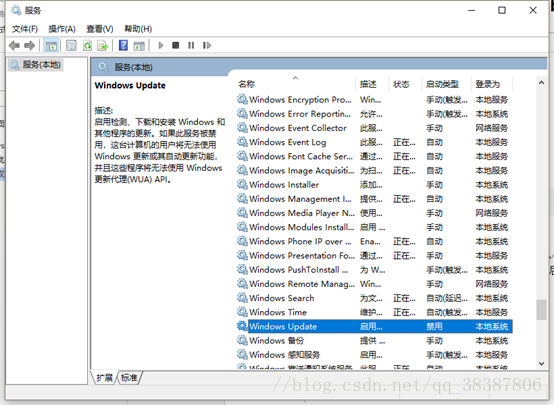The height and width of the screenshot is (405, 554).
Task: Select the Windows Installer service row
Action: (x=374, y=185)
